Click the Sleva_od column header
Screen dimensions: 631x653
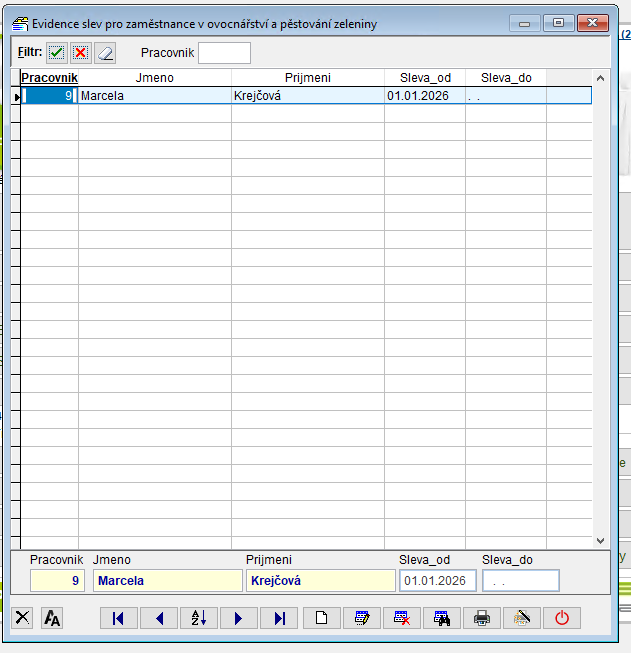coord(425,77)
